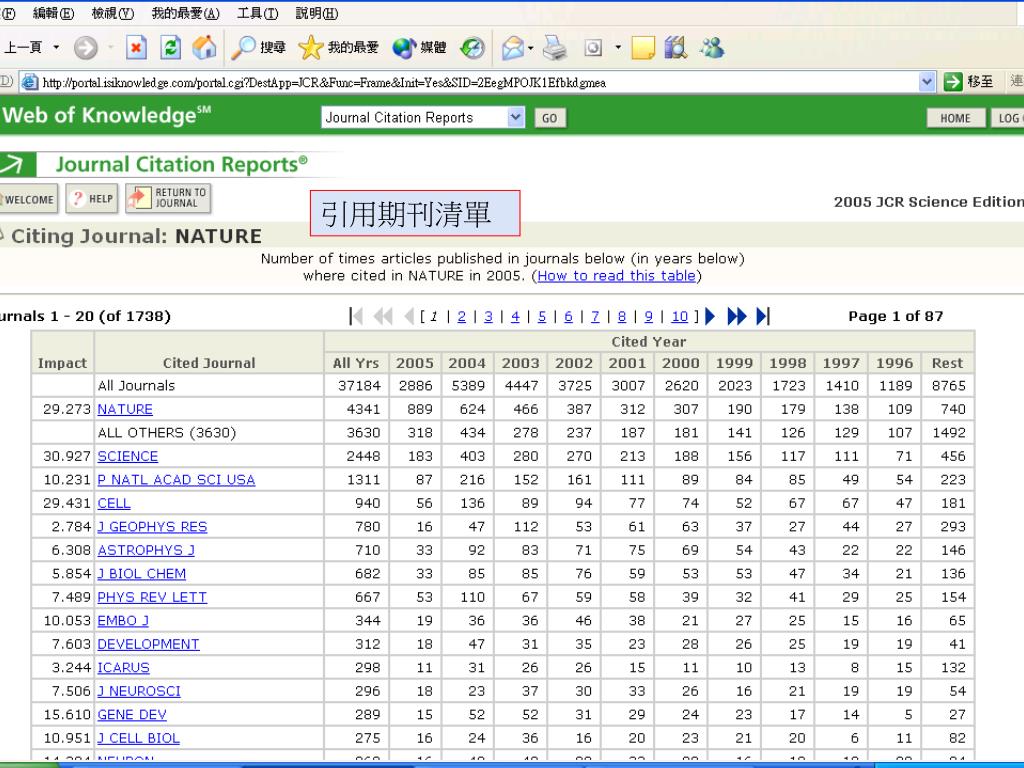Click the browser address bar URL field
The height and width of the screenshot is (768, 1024).
click(477, 82)
